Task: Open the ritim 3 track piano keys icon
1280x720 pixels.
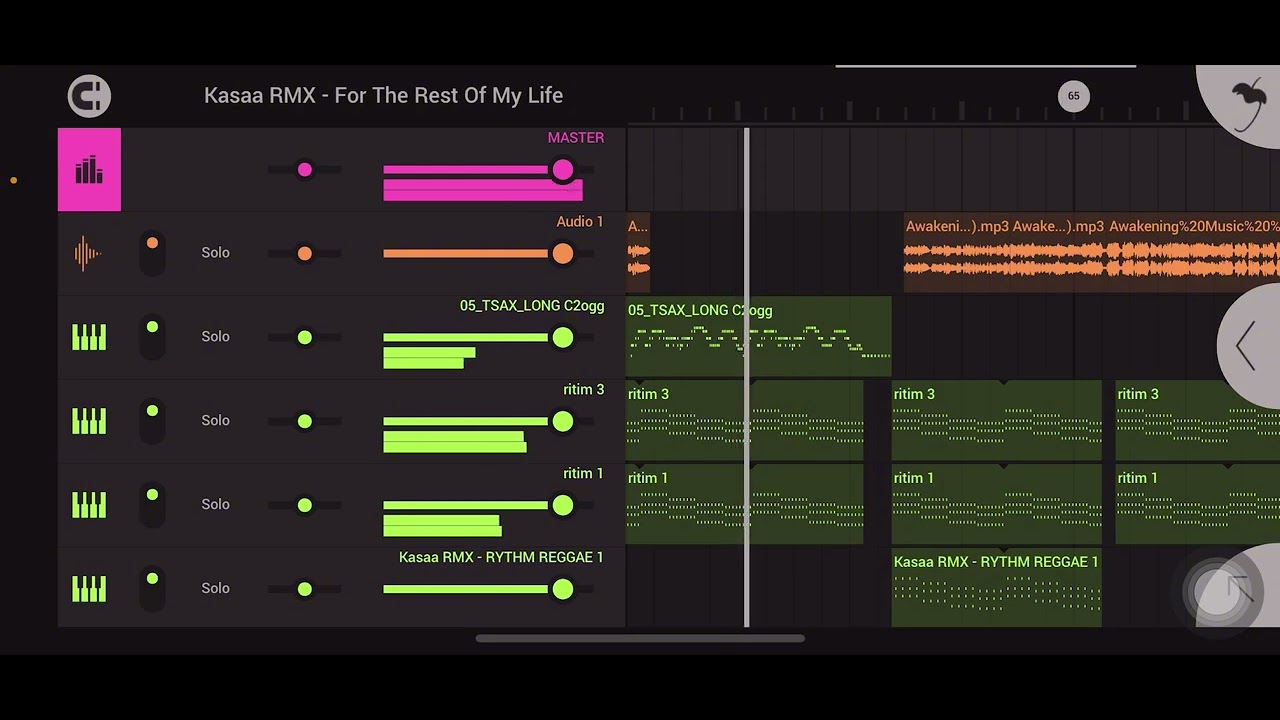Action: [x=89, y=421]
